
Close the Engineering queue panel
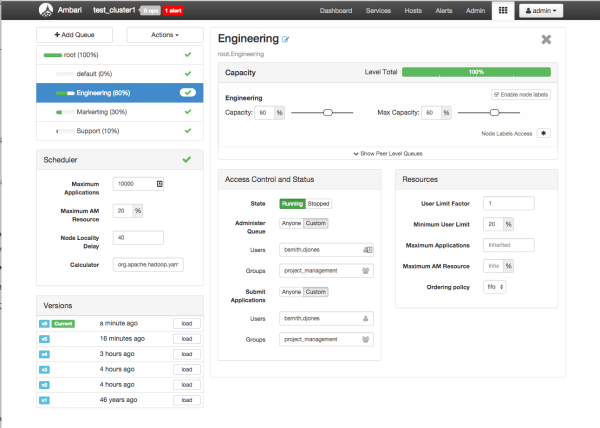[x=546, y=39]
